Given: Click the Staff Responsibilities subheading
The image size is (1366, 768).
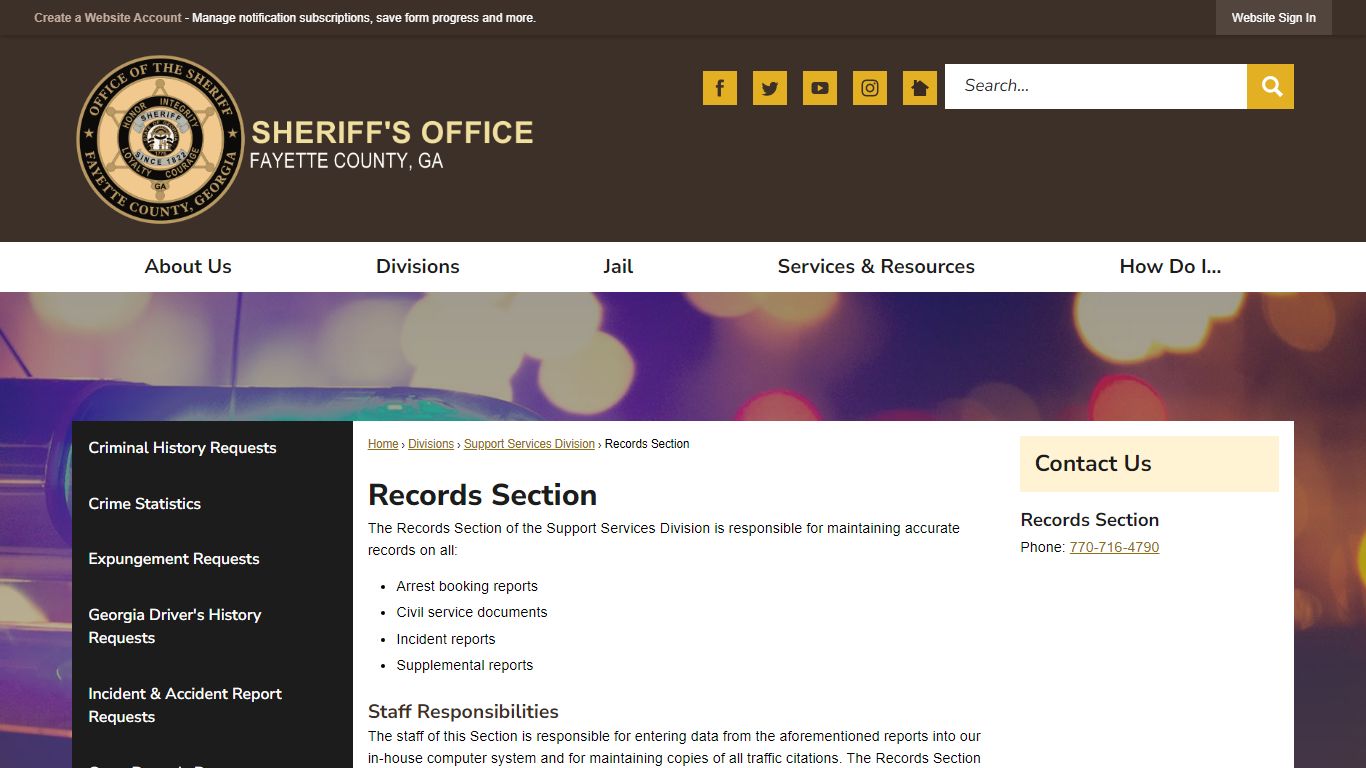Looking at the screenshot, I should (x=463, y=712).
